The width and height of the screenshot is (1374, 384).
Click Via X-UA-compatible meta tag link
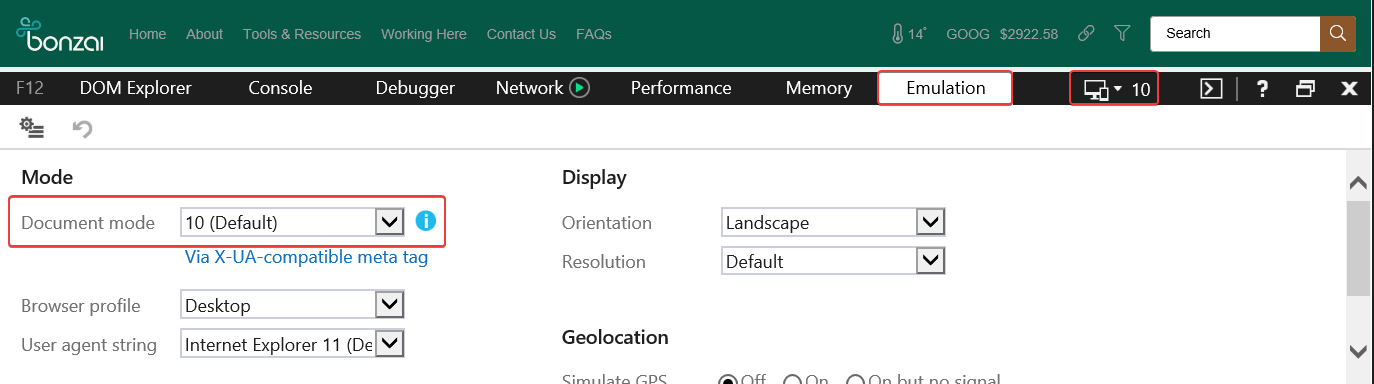[306, 257]
